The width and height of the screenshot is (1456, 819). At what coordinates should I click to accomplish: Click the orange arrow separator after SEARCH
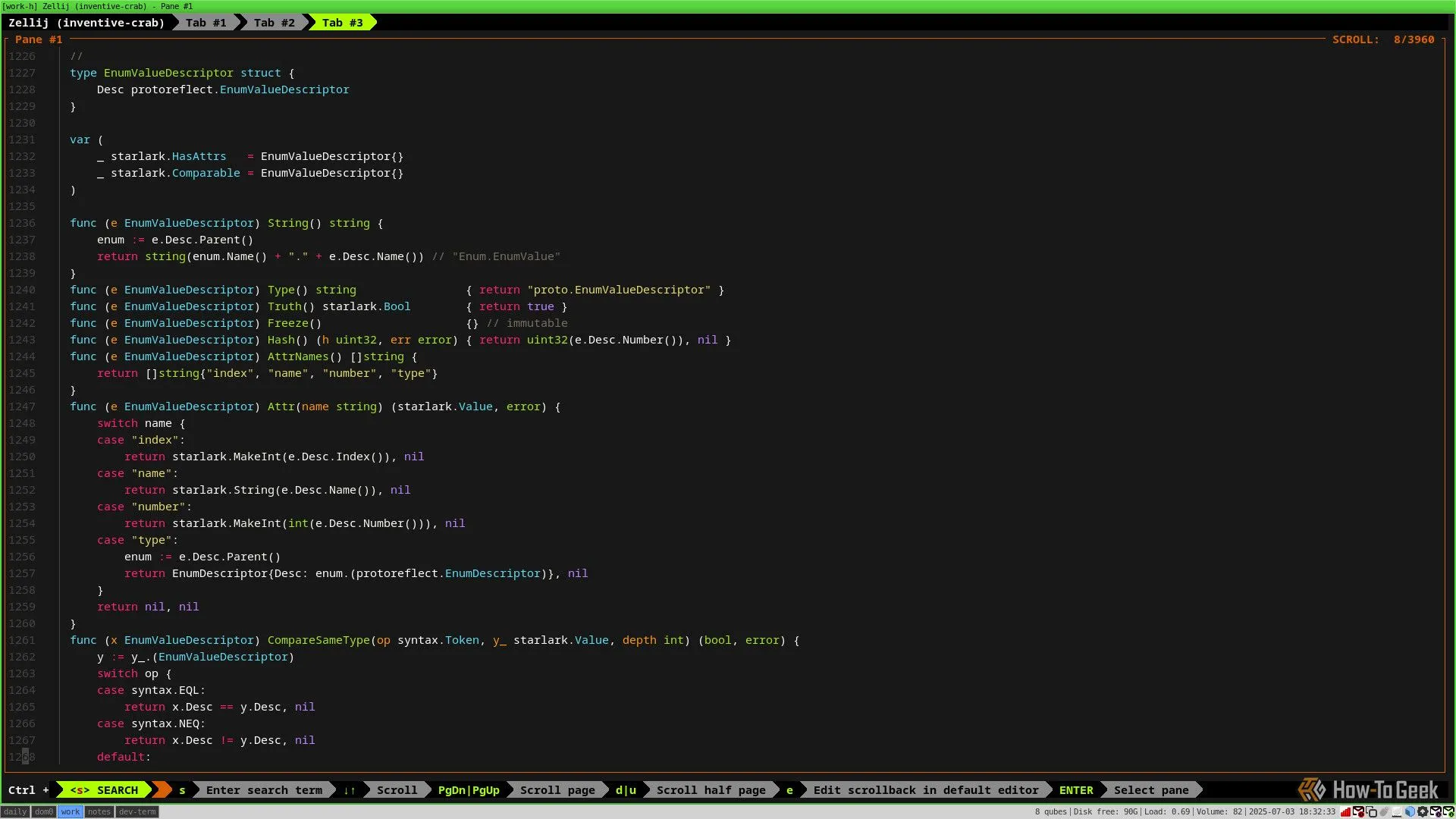tap(162, 789)
